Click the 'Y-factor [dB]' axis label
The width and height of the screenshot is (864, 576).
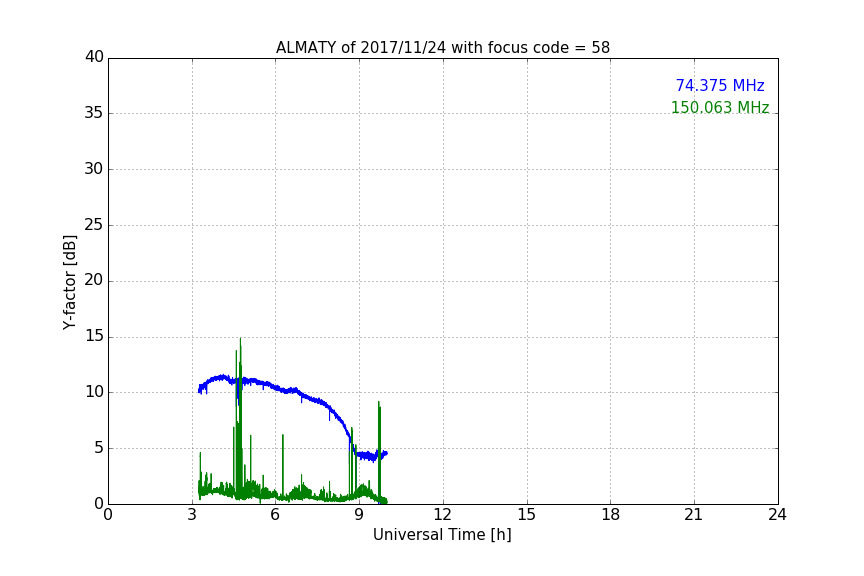(69, 282)
